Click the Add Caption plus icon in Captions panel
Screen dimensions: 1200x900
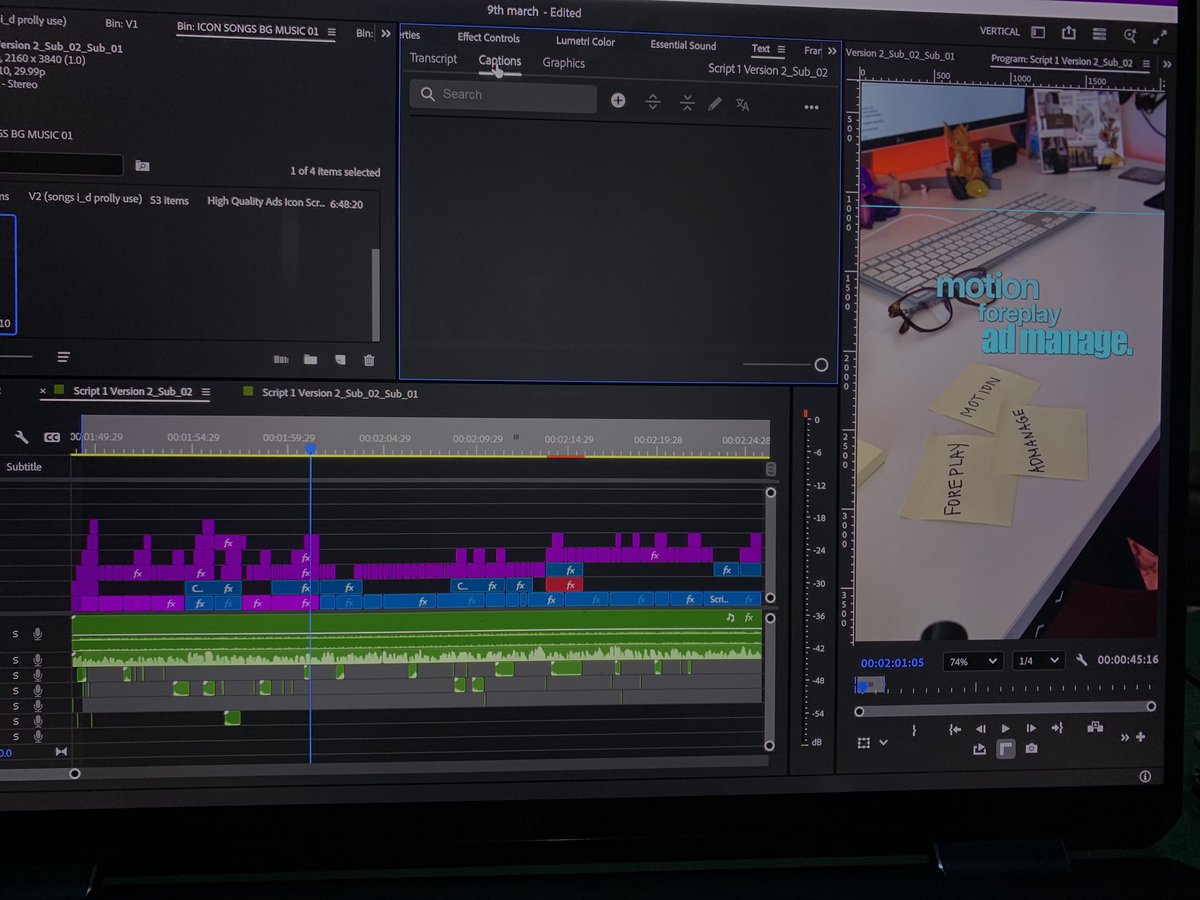(618, 100)
